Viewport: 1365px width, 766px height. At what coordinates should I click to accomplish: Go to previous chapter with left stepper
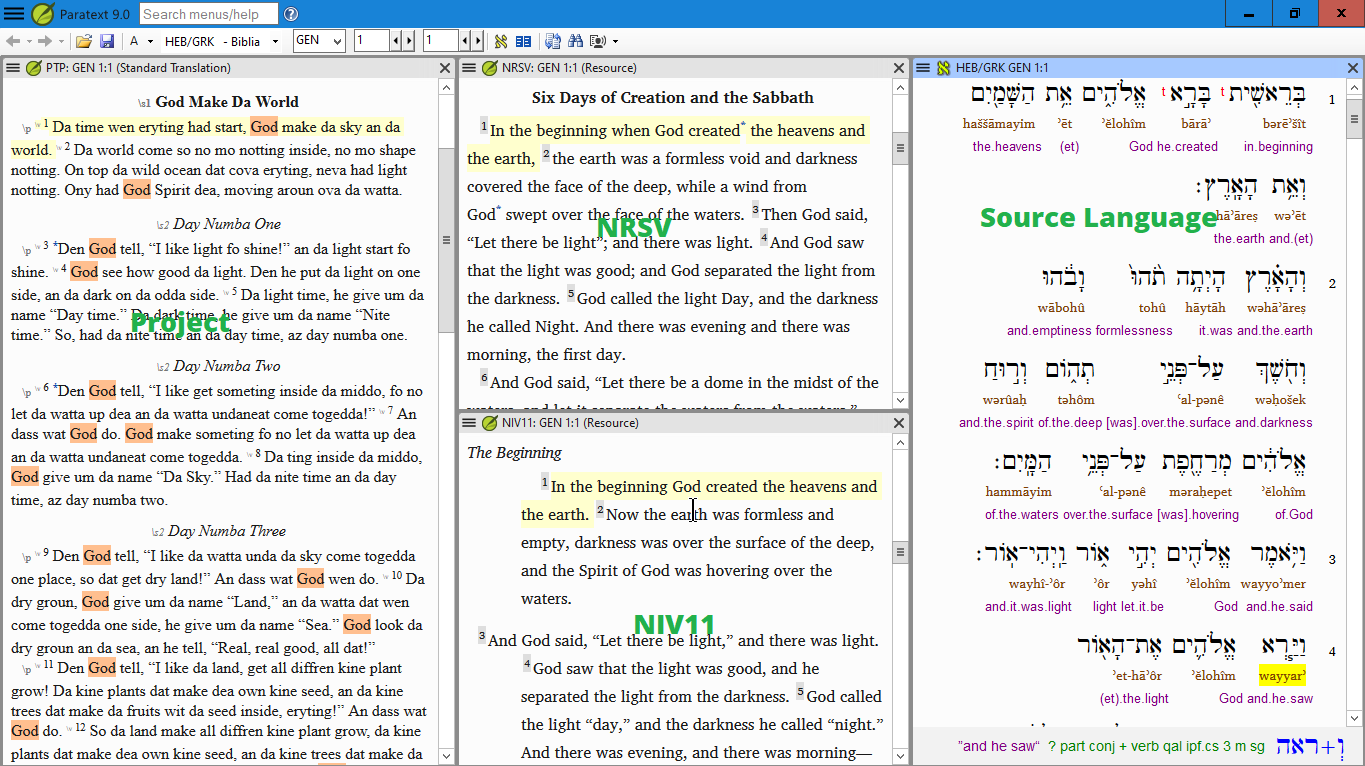pos(396,41)
